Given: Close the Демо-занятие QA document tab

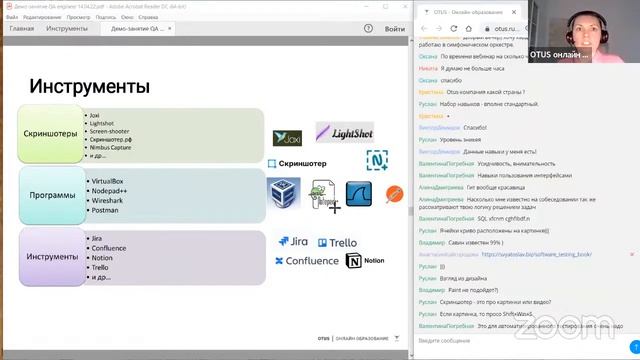Looking at the screenshot, I should (x=170, y=29).
